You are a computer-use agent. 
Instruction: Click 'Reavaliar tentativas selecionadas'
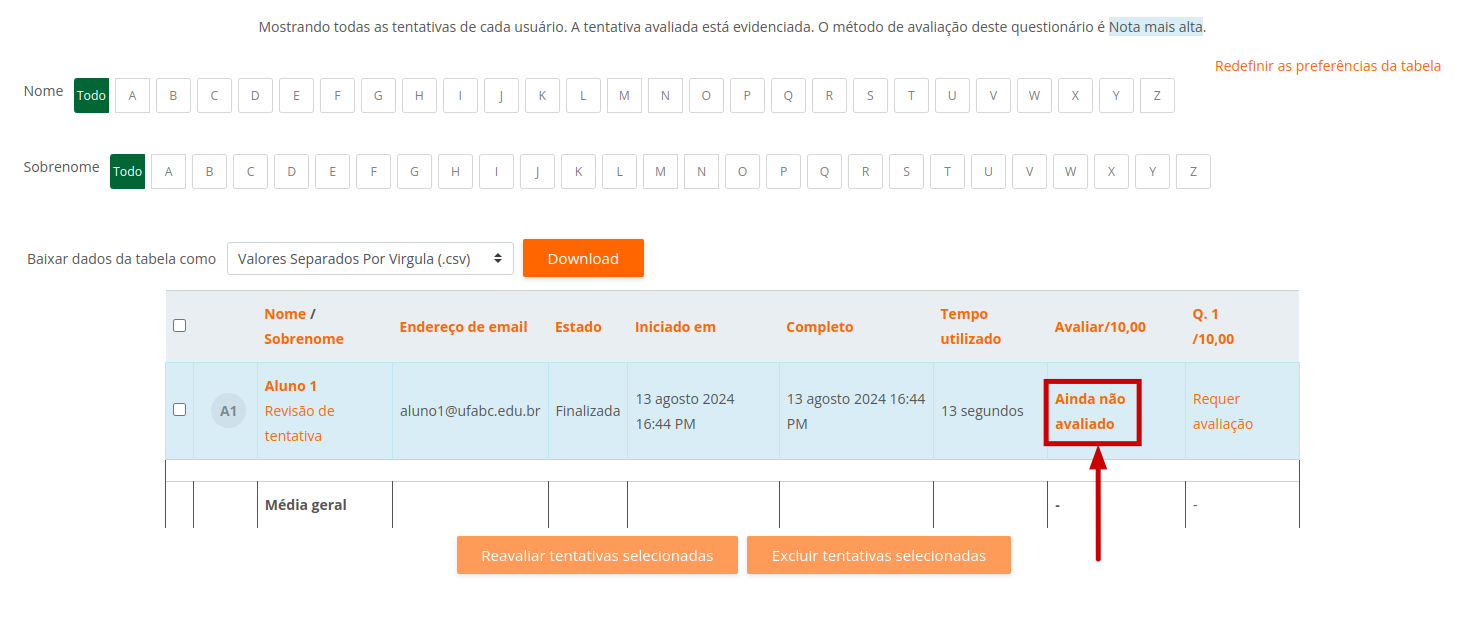tap(596, 554)
